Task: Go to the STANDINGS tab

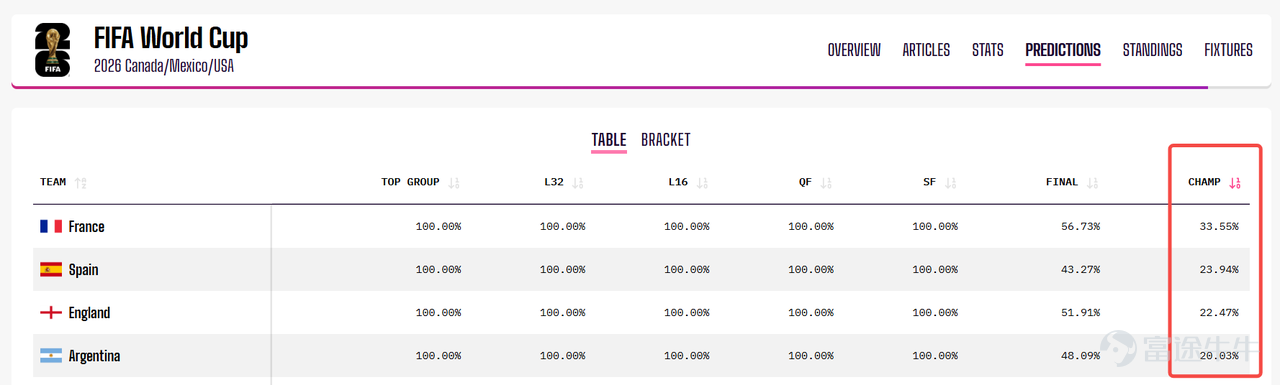Action: (x=1152, y=50)
